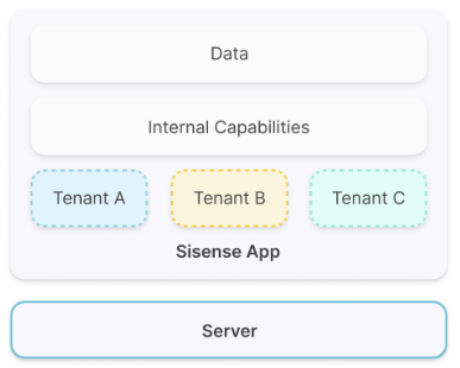Select the Server box
The width and height of the screenshot is (460, 368).
(229, 330)
